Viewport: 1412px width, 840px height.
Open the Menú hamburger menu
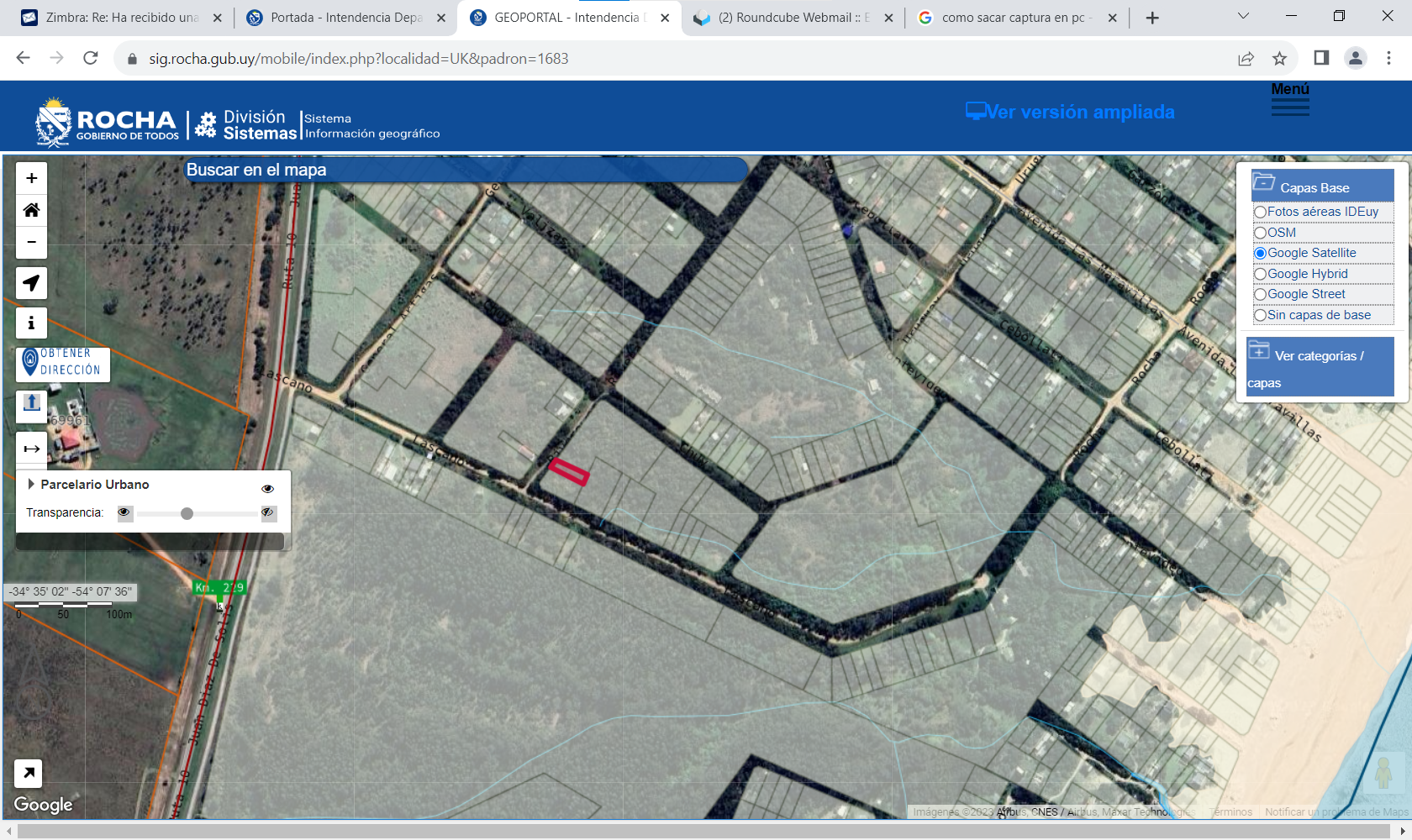tap(1289, 100)
